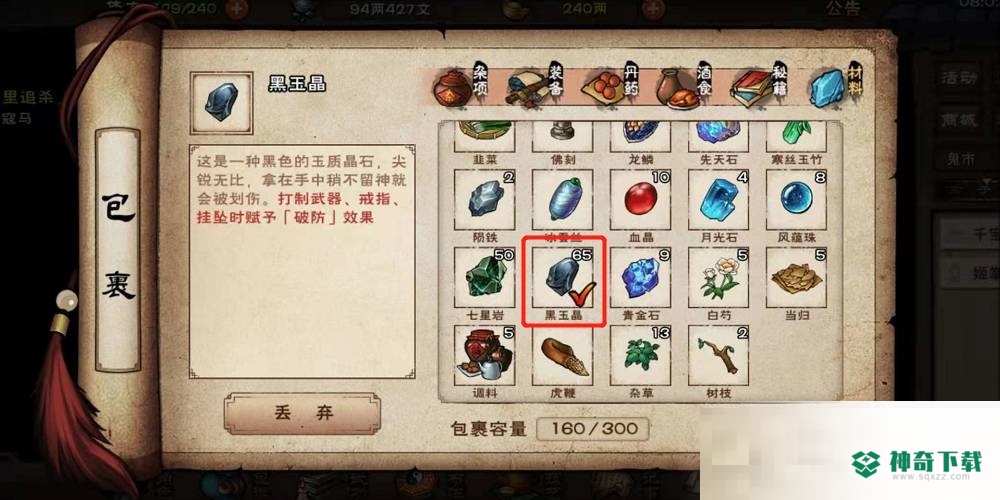Select the 陨铁 meteorite iron item

(485, 199)
